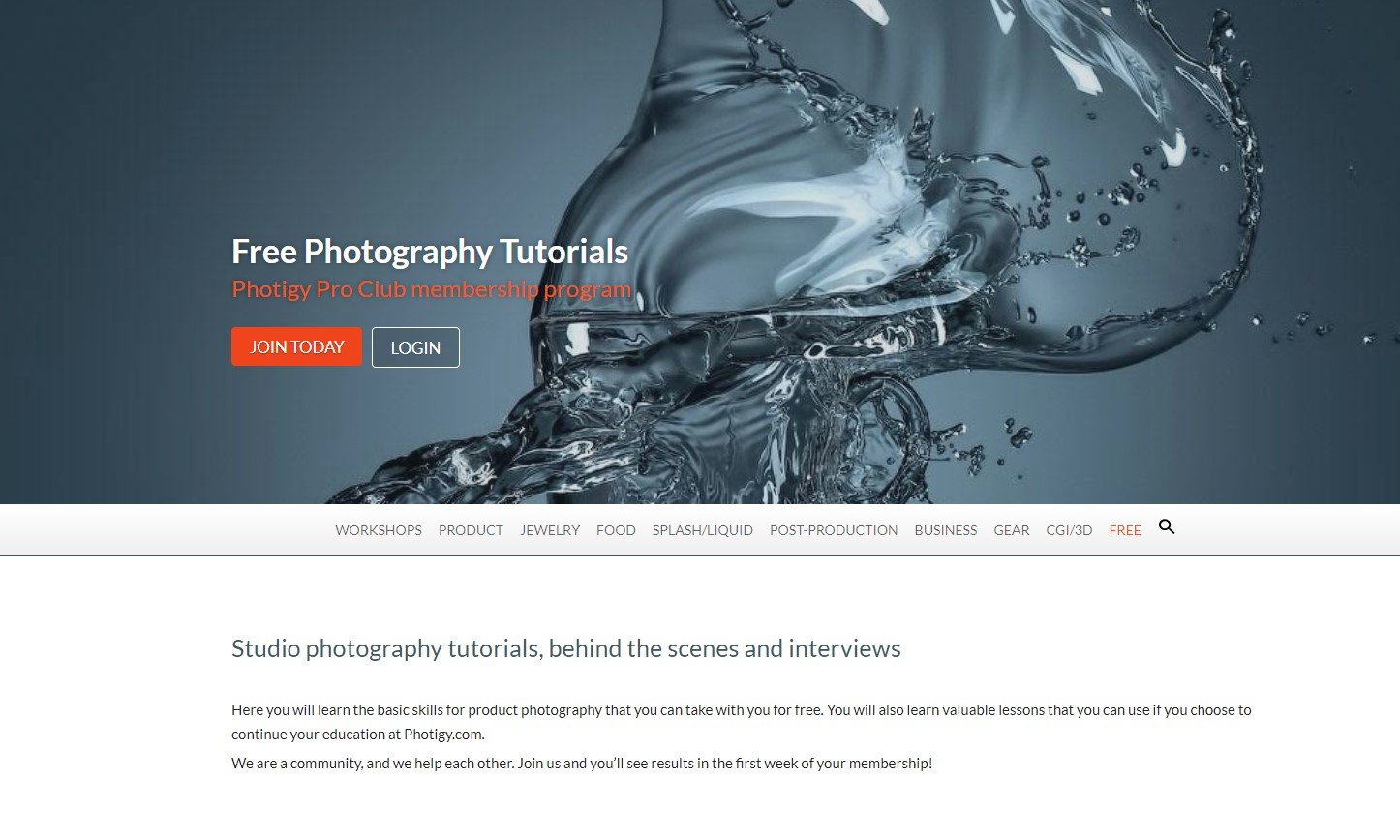
Task: Select the CGI/3D menu item
Action: click(1069, 530)
